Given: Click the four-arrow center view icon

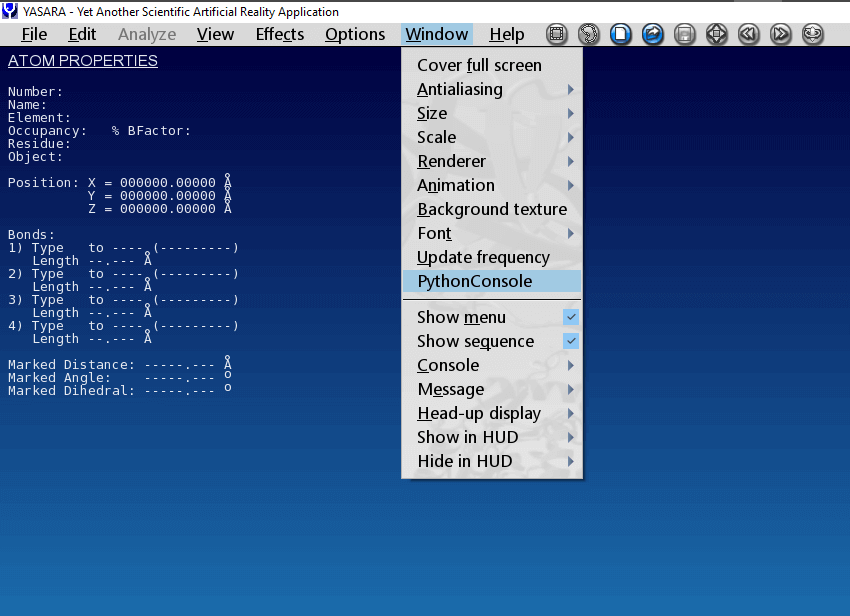Looking at the screenshot, I should [x=717, y=34].
